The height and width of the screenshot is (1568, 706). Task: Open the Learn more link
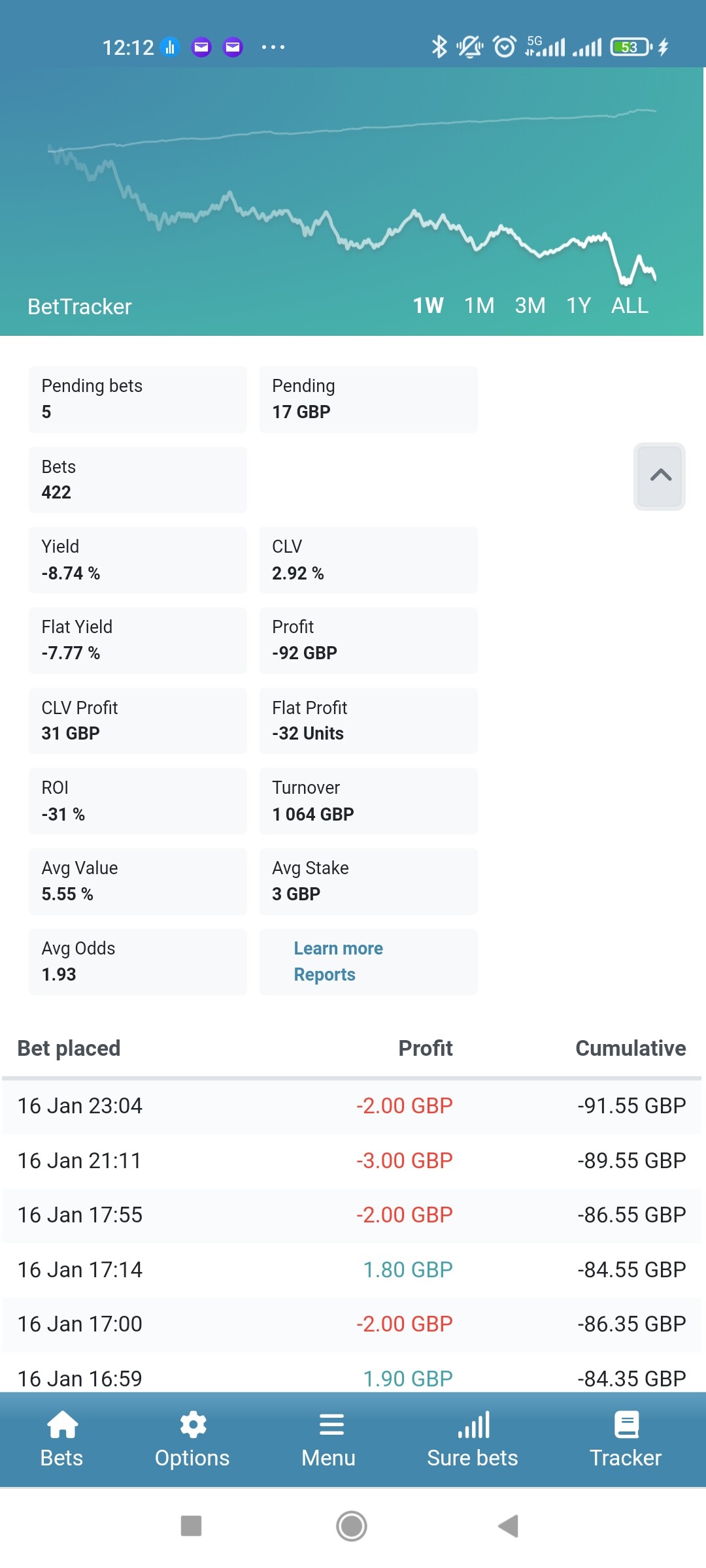tap(338, 948)
